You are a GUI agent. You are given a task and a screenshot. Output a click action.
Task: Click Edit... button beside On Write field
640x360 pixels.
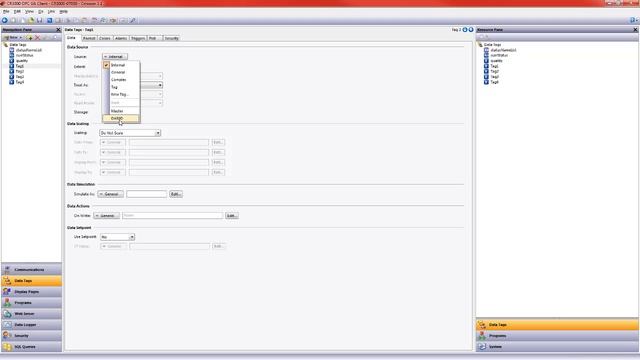click(231, 216)
